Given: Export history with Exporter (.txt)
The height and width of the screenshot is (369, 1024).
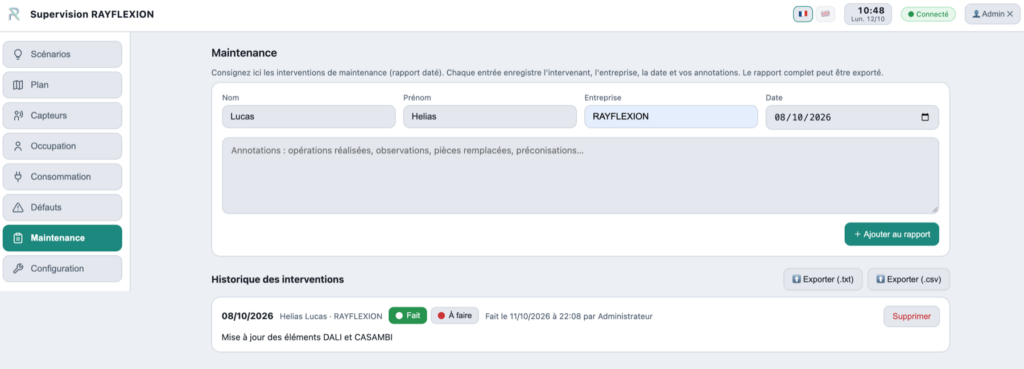Looking at the screenshot, I should (823, 279).
